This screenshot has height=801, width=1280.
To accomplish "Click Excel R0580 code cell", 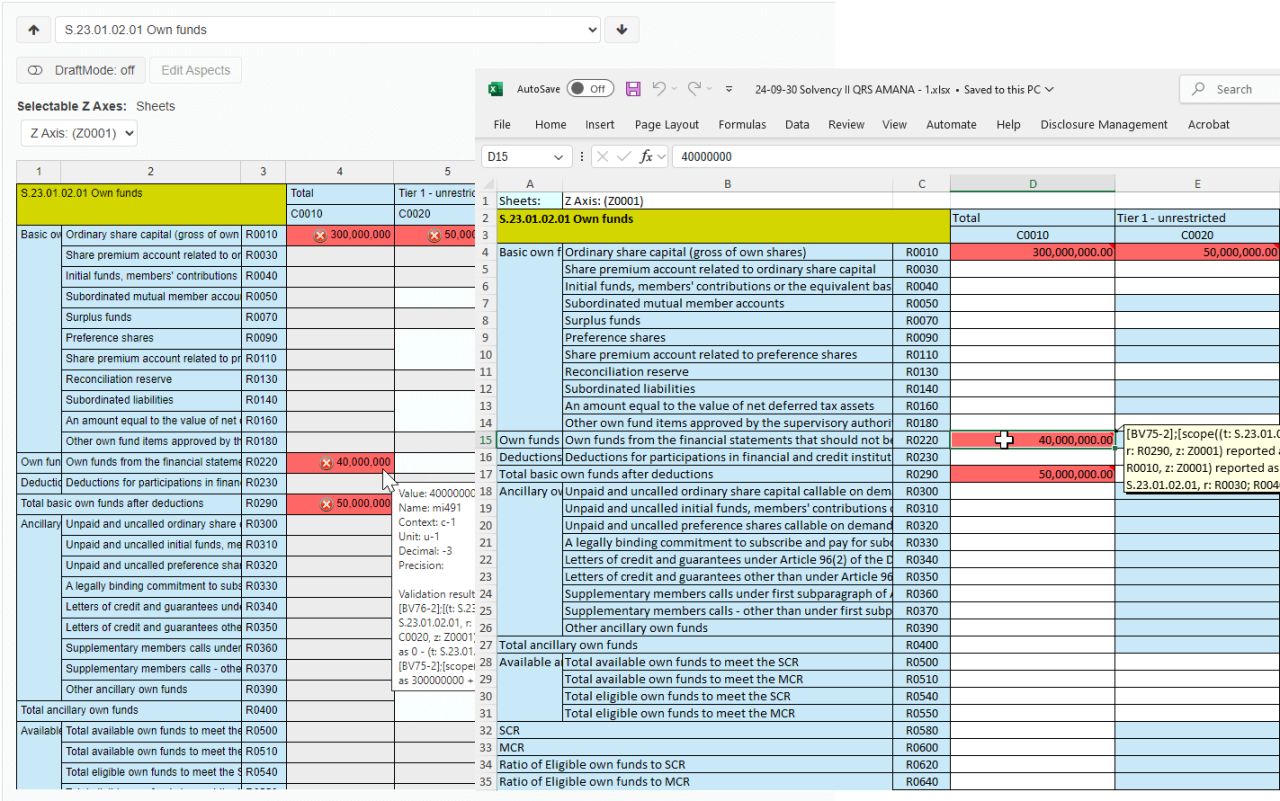I will click(x=921, y=730).
